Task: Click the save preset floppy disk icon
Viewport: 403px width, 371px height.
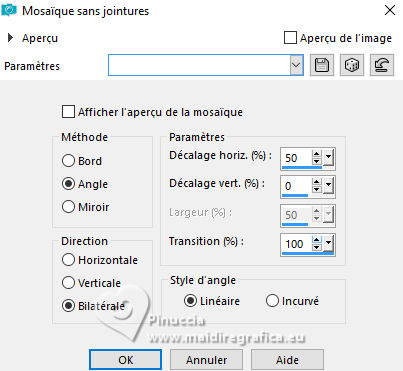Action: (x=322, y=65)
